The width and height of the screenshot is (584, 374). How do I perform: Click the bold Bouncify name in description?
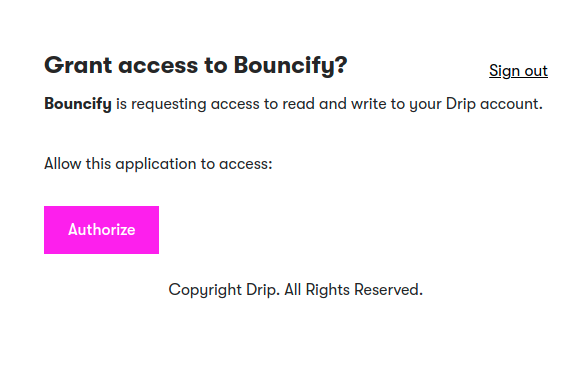[x=78, y=104]
